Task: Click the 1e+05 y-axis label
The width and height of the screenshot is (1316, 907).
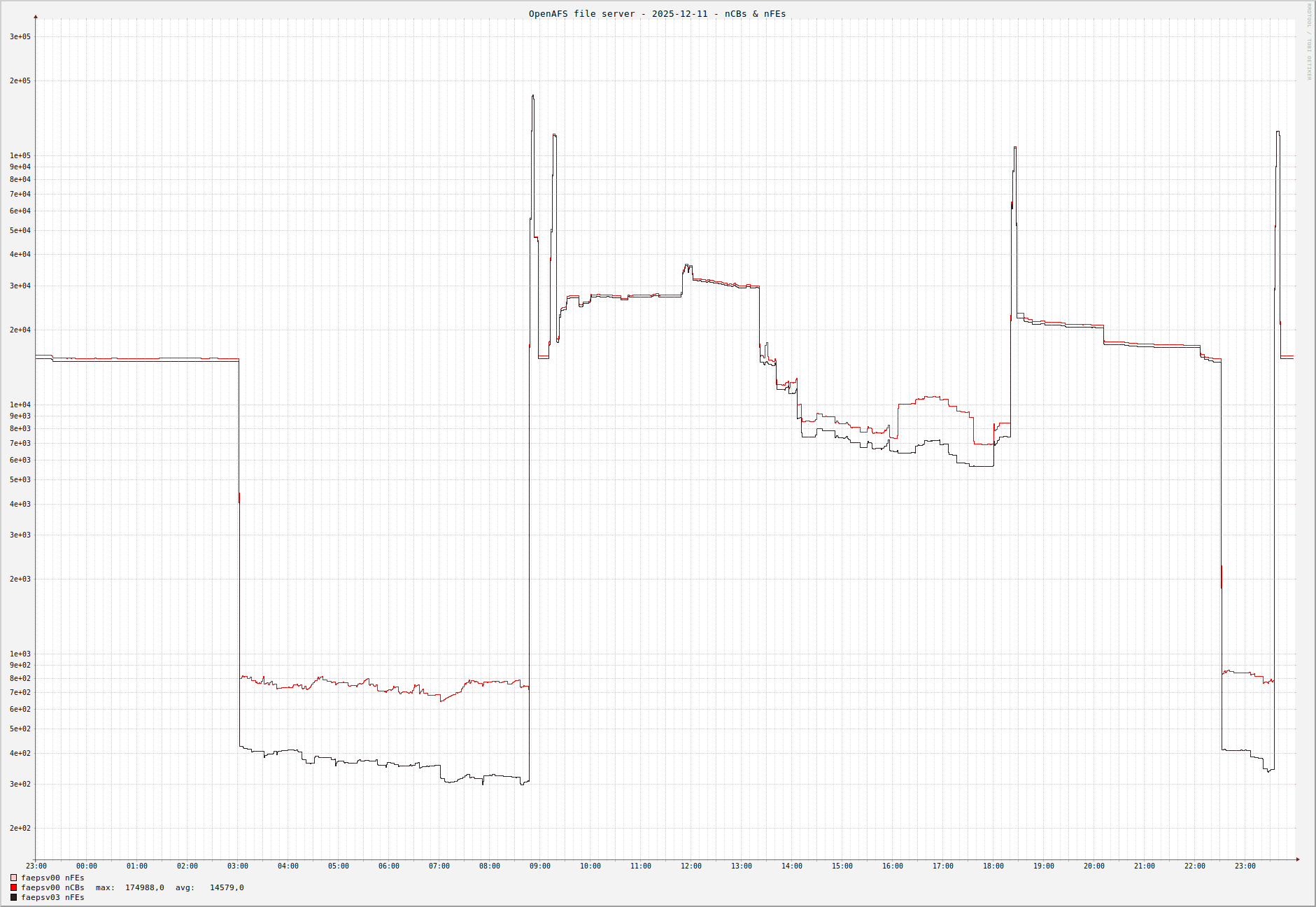Action: 20,155
